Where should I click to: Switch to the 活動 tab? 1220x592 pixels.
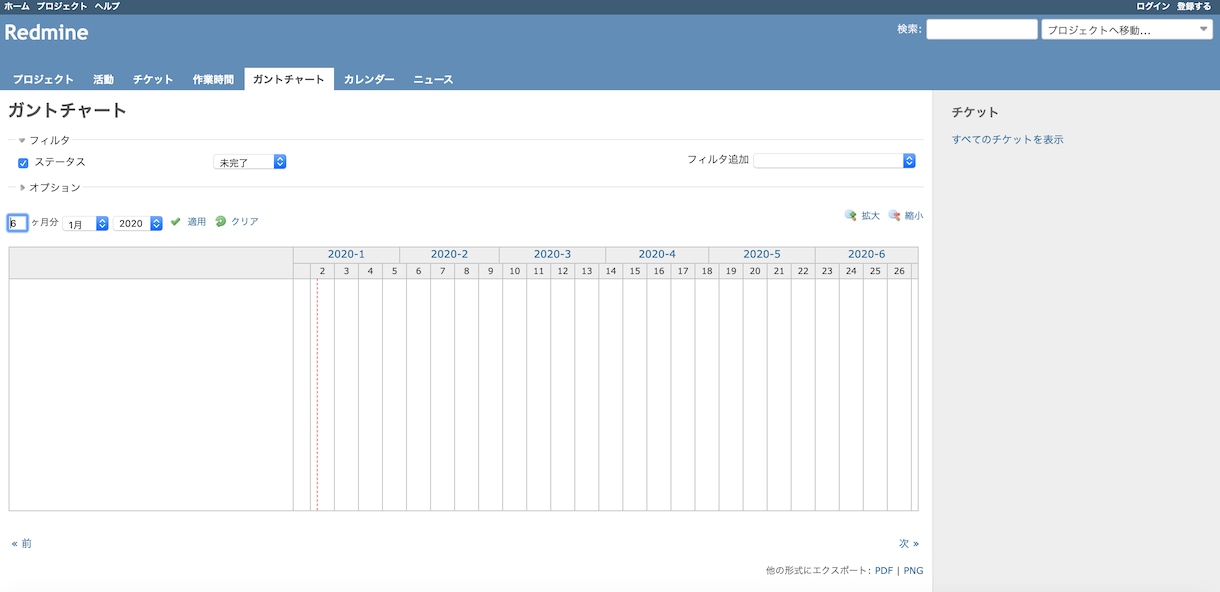[103, 79]
